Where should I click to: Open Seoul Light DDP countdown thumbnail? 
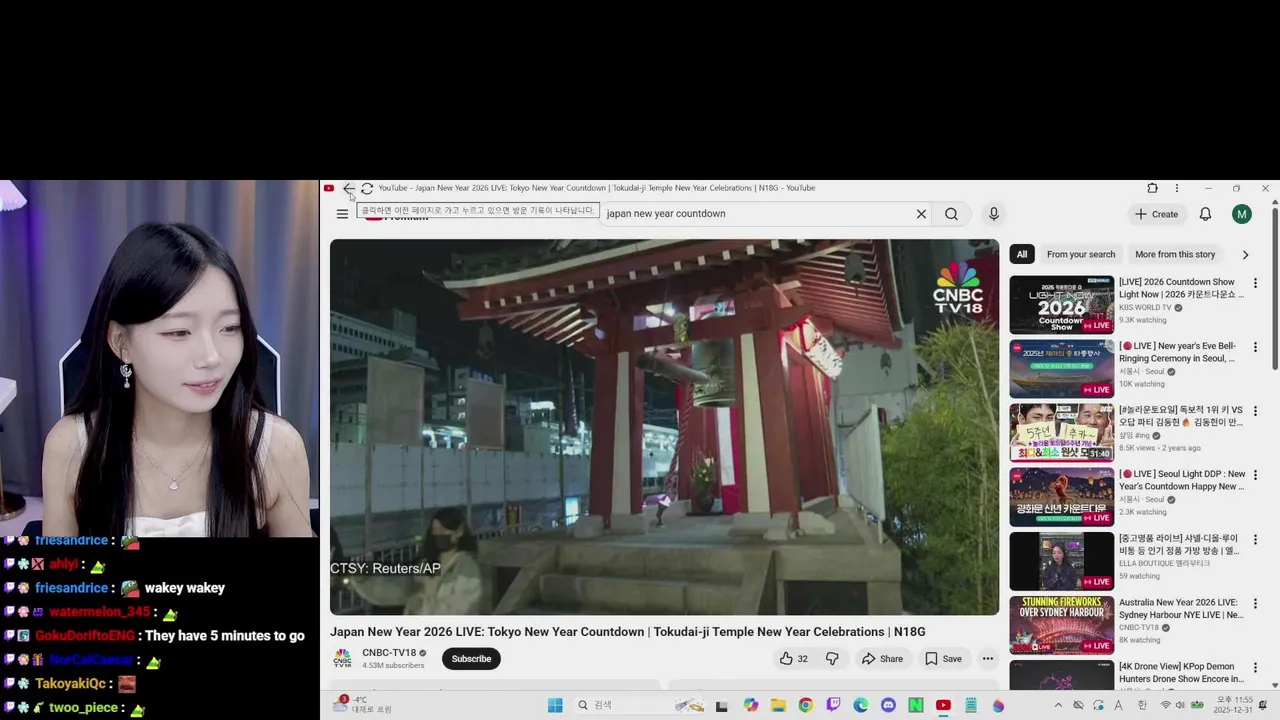coord(1061,497)
